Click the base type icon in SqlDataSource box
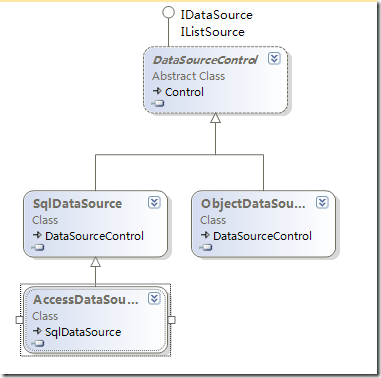Viewport: 381px width, 378px height. click(x=38, y=247)
